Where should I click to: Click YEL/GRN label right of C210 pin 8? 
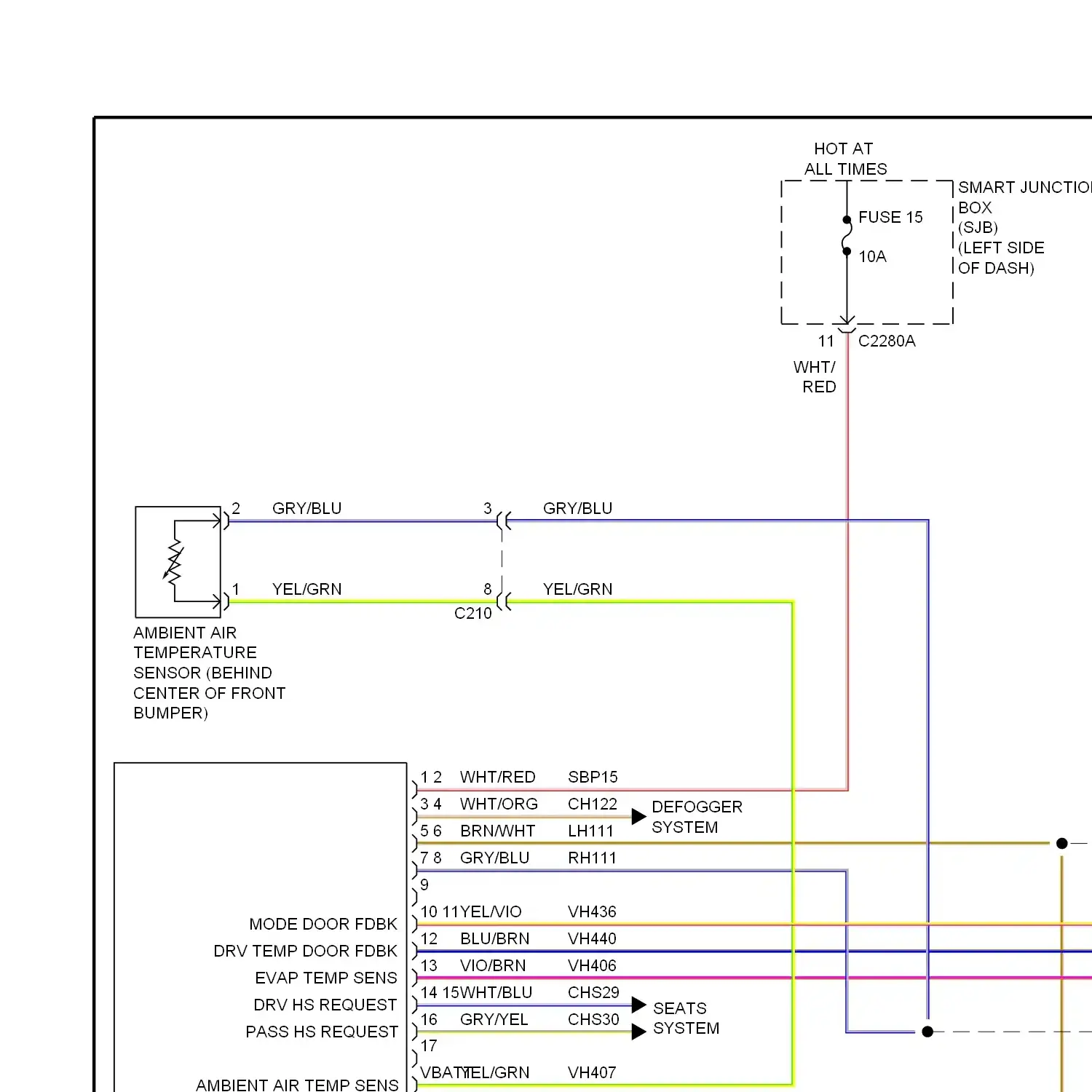click(577, 590)
